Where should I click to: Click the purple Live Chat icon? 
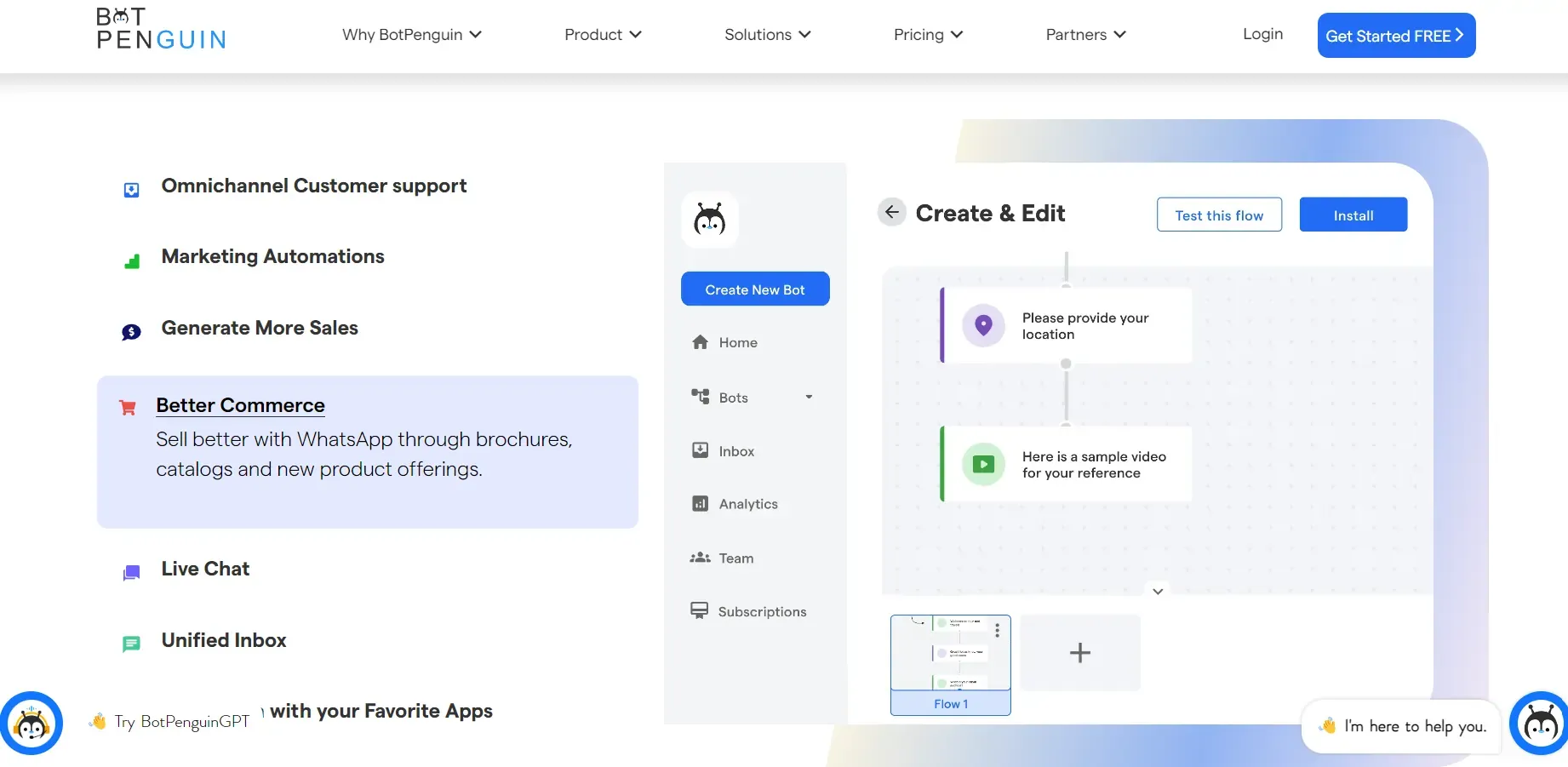131,573
